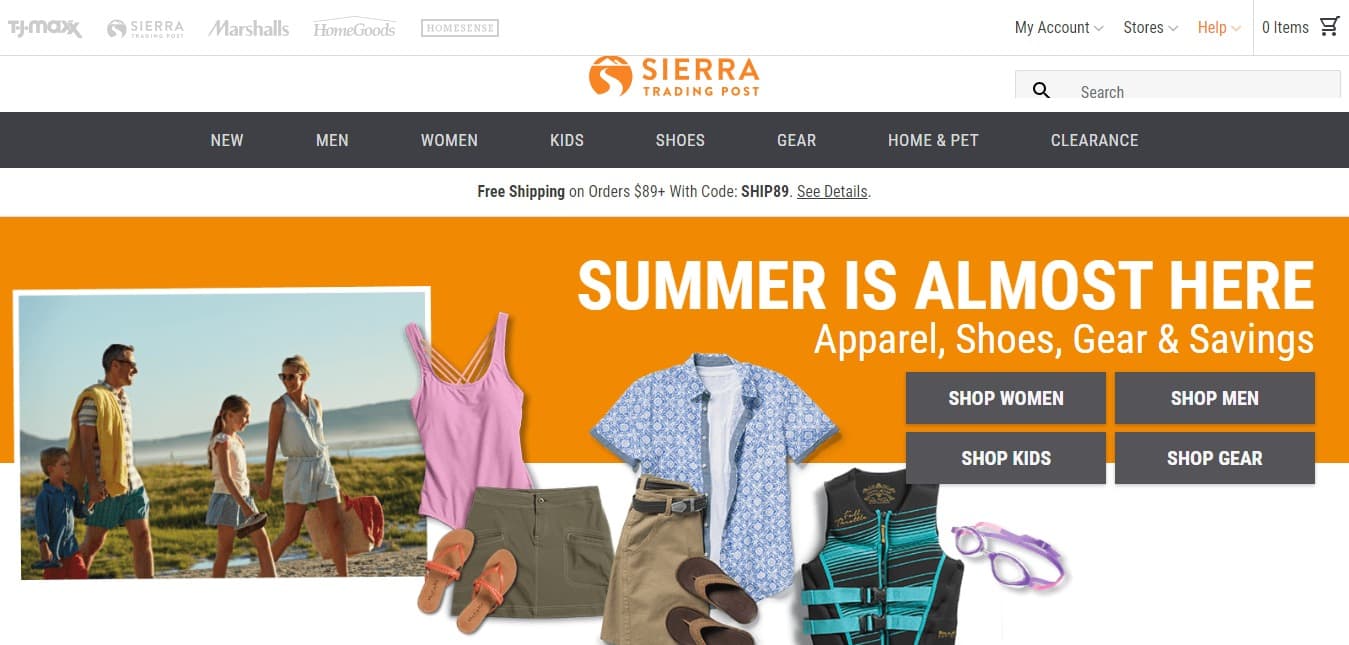The height and width of the screenshot is (645, 1349).
Task: Click the SHOP GEAR button
Action: click(x=1215, y=458)
